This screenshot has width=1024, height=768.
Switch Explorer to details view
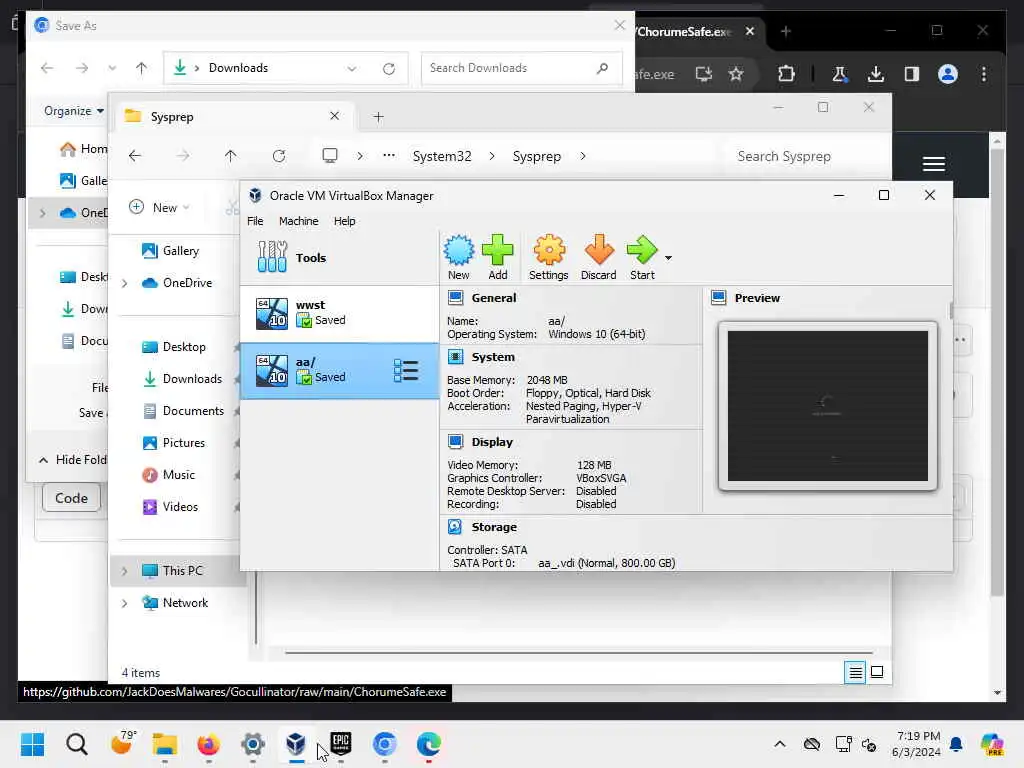(x=855, y=672)
